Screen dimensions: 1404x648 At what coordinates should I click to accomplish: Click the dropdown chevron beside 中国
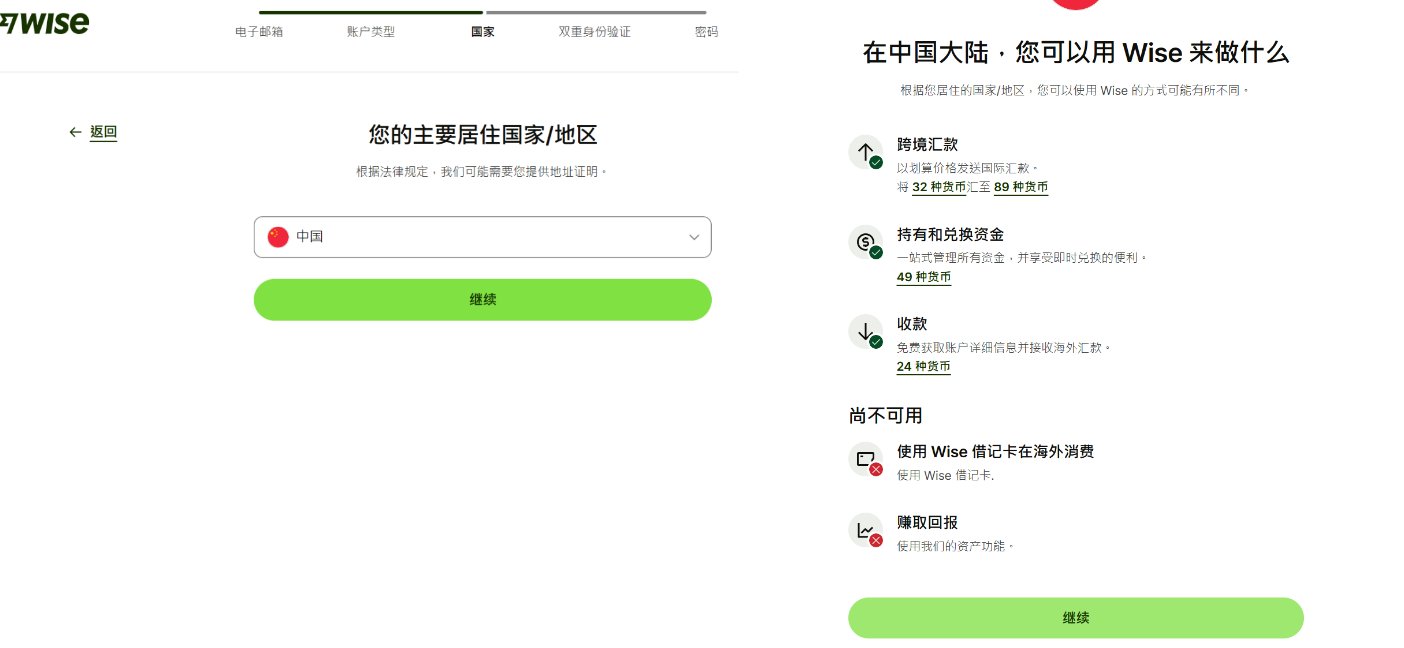point(694,237)
